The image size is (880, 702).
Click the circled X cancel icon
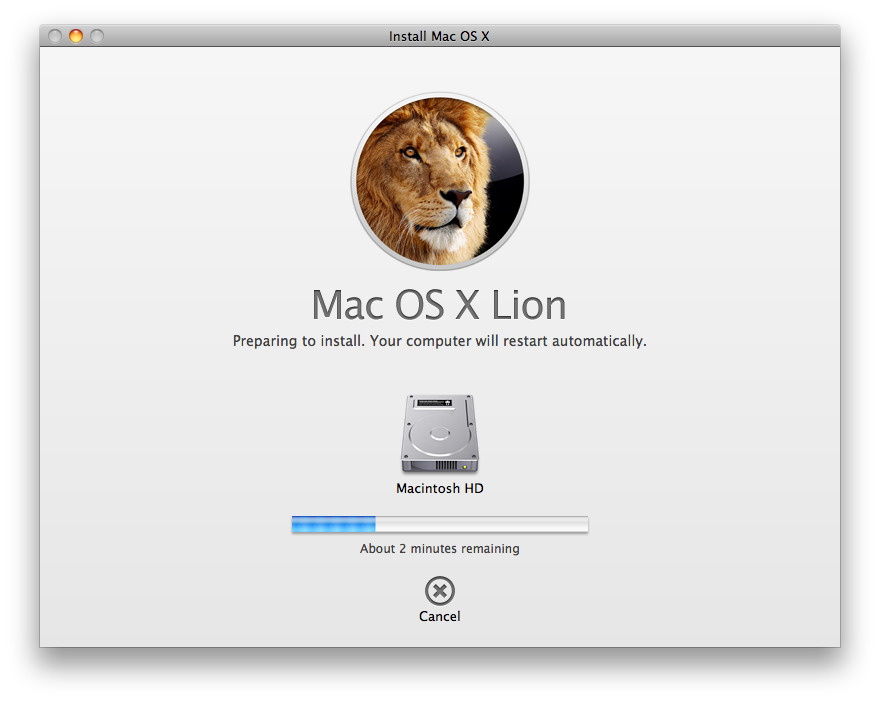click(439, 590)
